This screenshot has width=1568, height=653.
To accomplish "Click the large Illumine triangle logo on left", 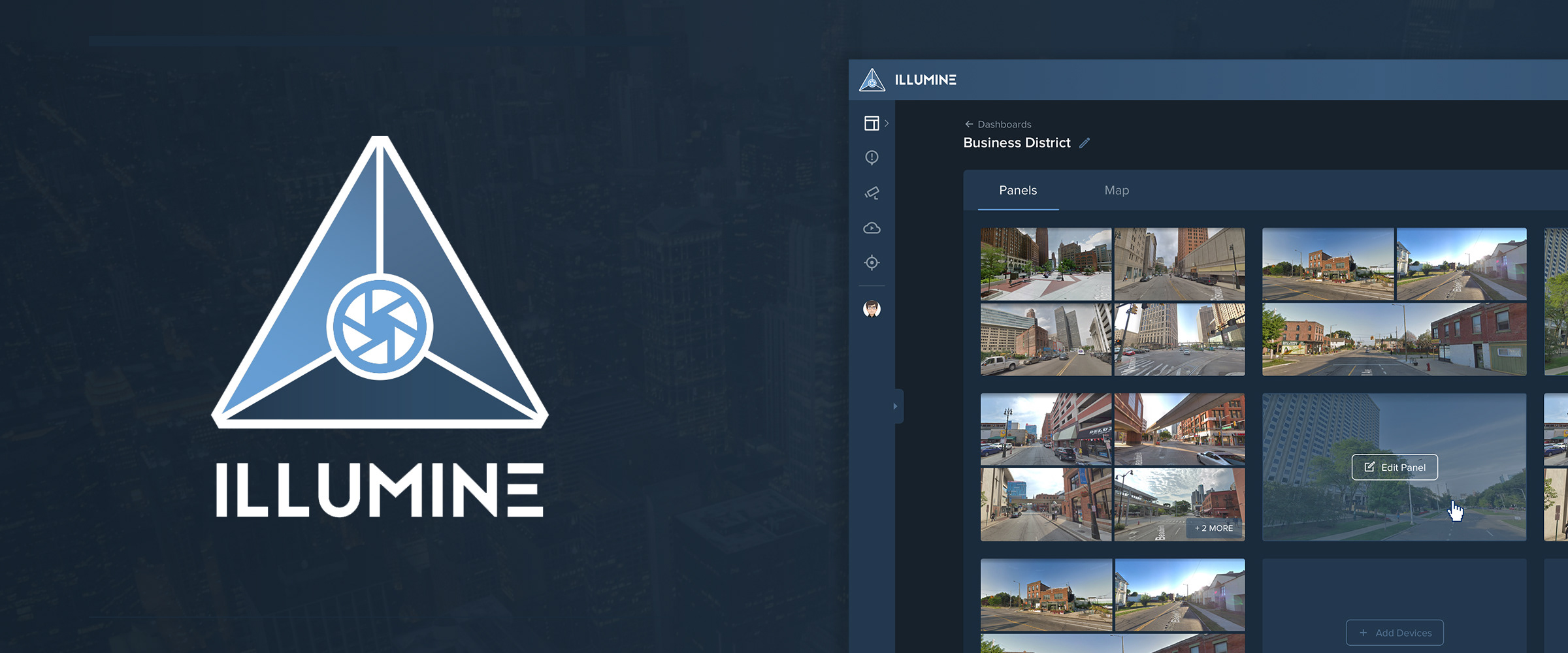I will pyautogui.click(x=380, y=282).
